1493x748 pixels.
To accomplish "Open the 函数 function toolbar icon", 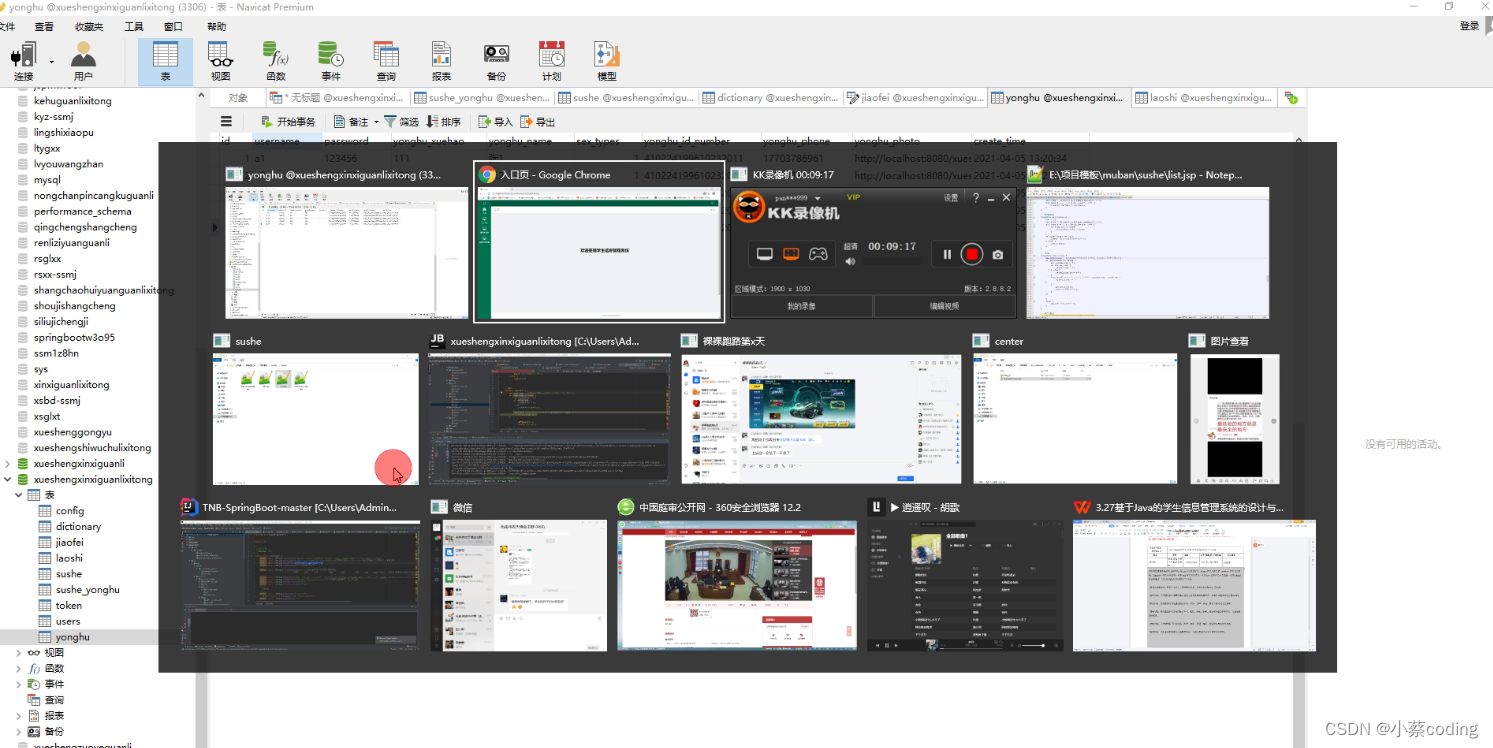I will (275, 61).
